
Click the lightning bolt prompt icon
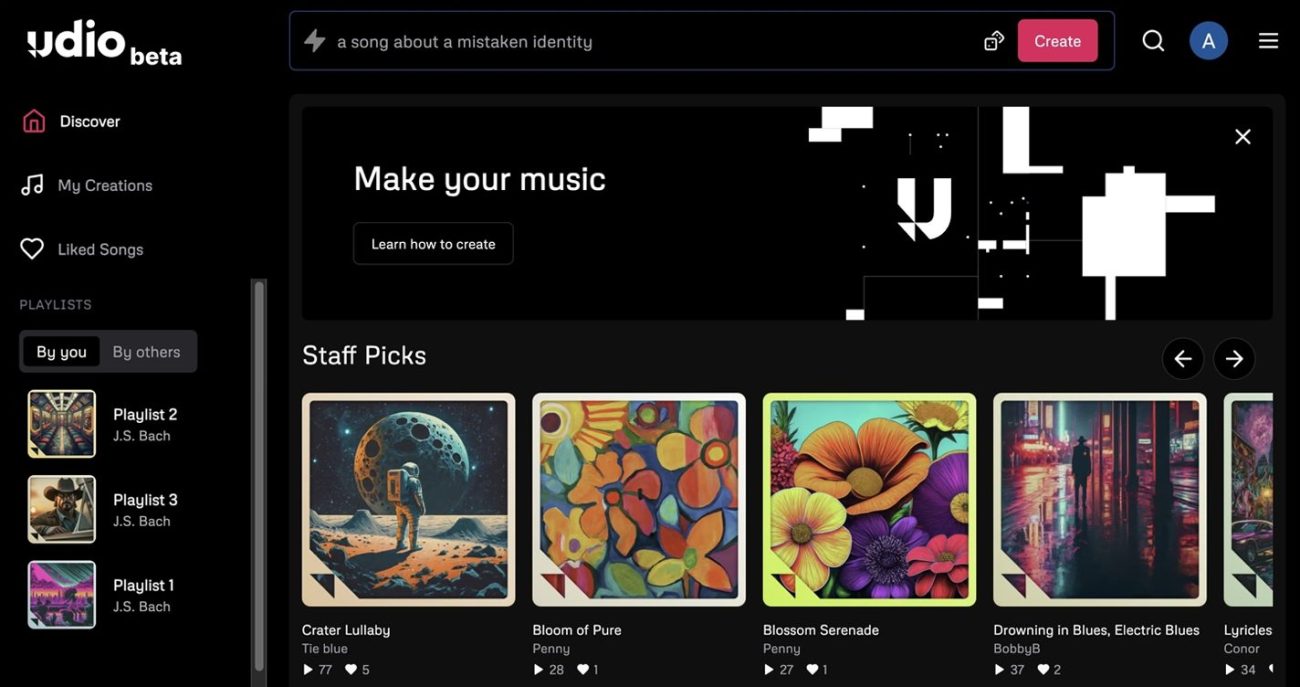tap(315, 41)
